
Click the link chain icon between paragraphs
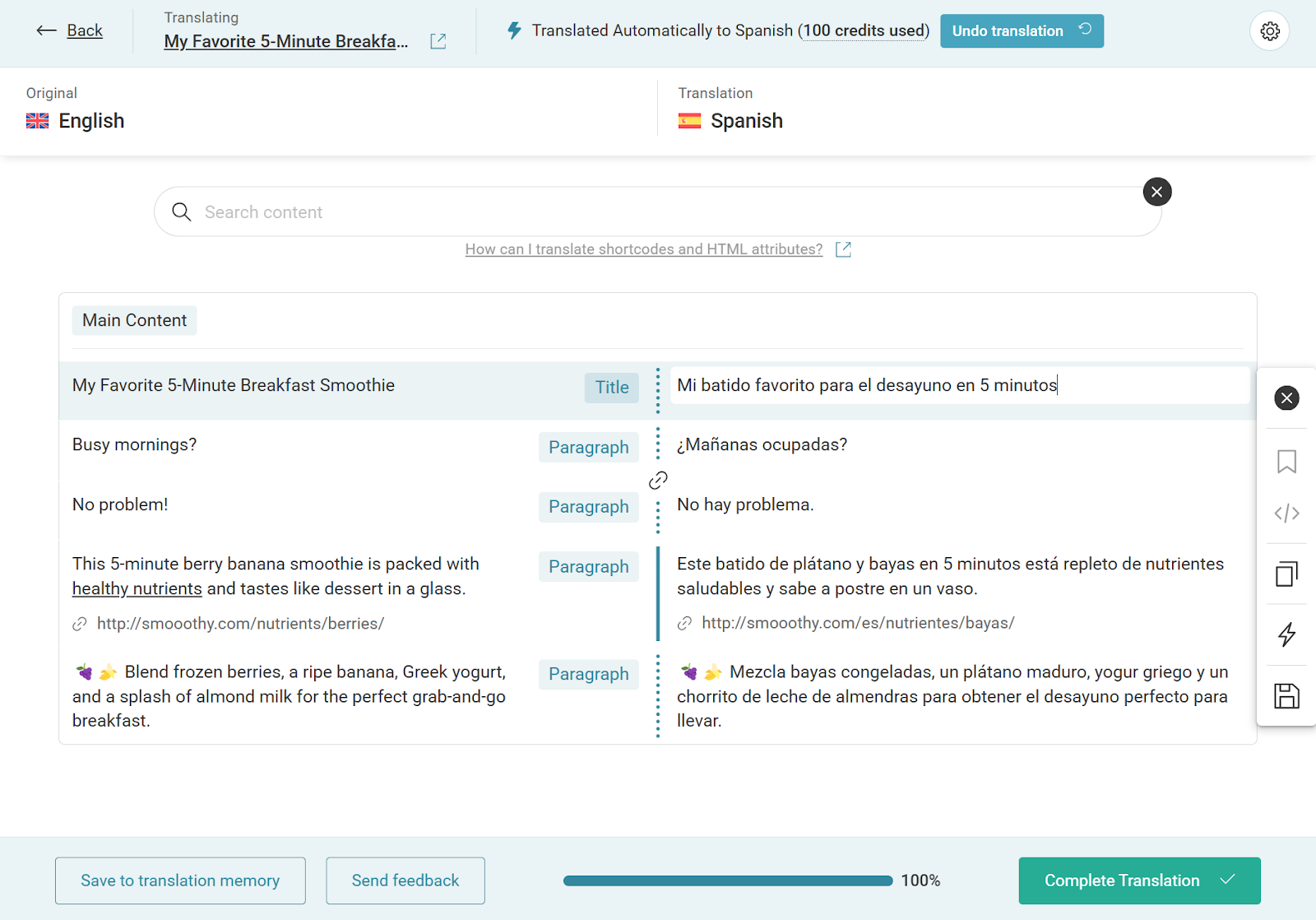tap(658, 481)
